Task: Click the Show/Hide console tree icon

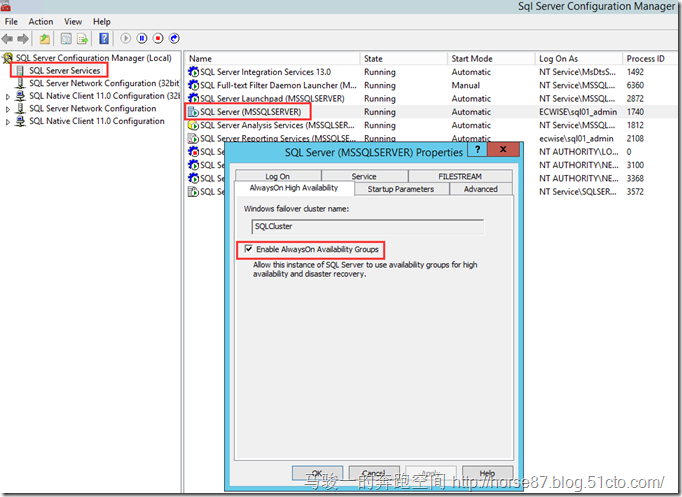Action: [x=66, y=39]
